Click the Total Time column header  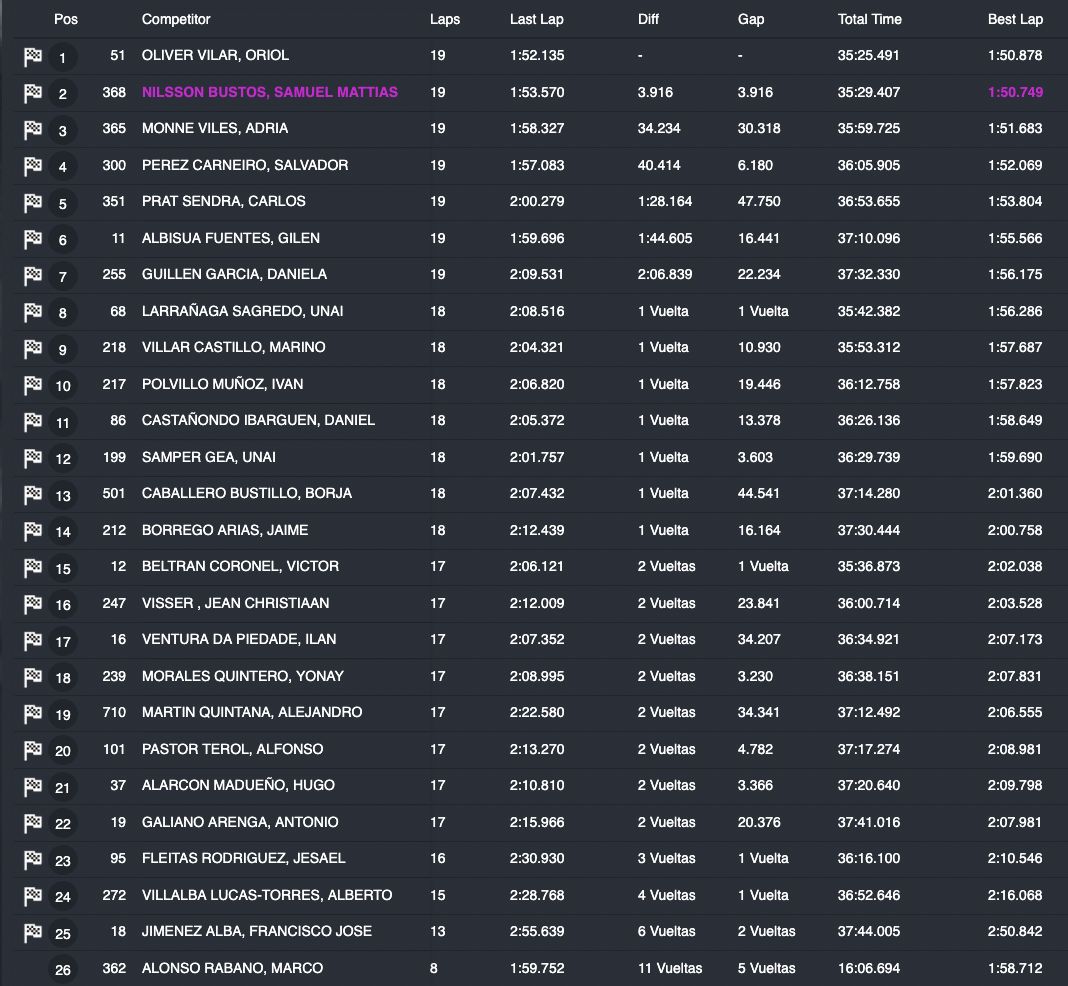point(869,19)
